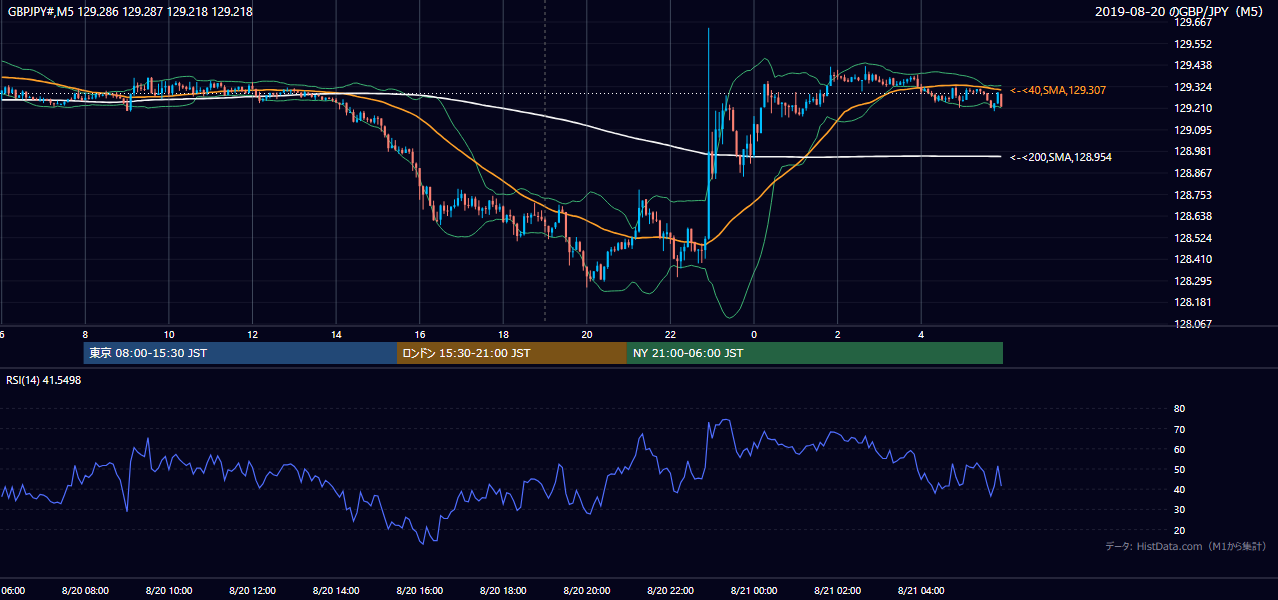The width and height of the screenshot is (1278, 600).
Task: Click the 8/20 22:00 time axis label
Action: [x=670, y=591]
